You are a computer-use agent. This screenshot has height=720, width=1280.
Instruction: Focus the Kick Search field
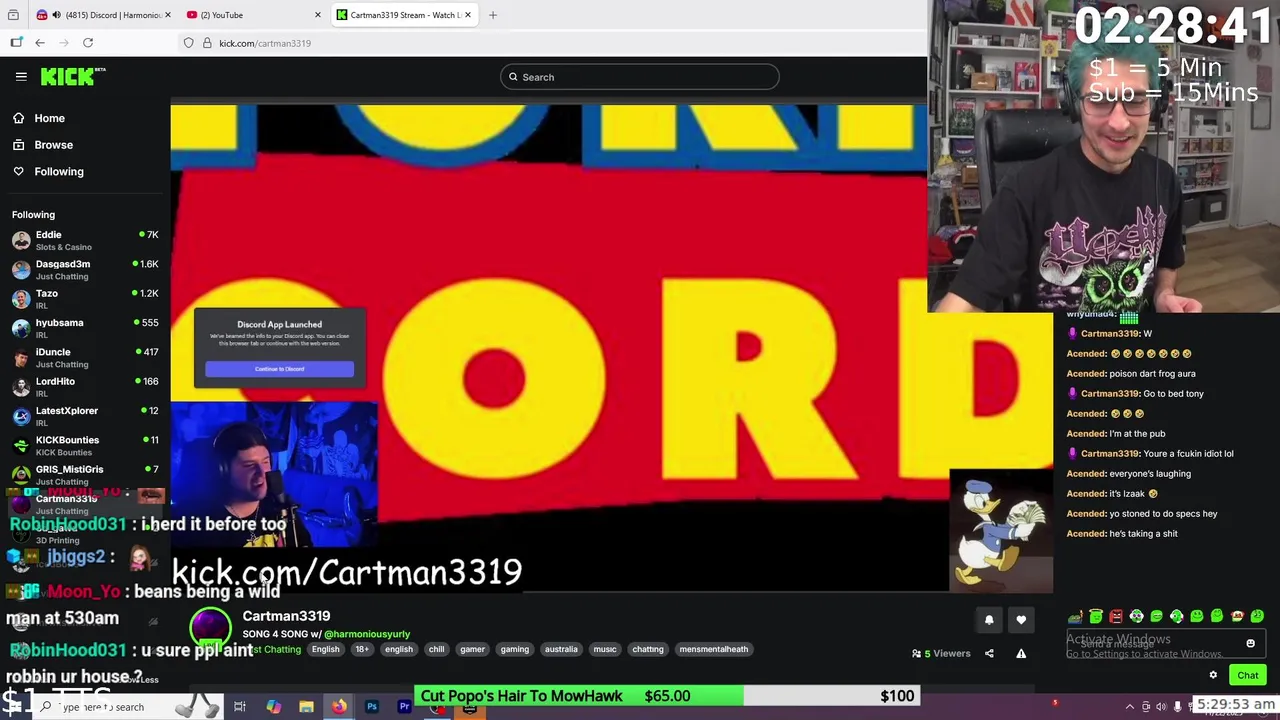click(x=640, y=77)
